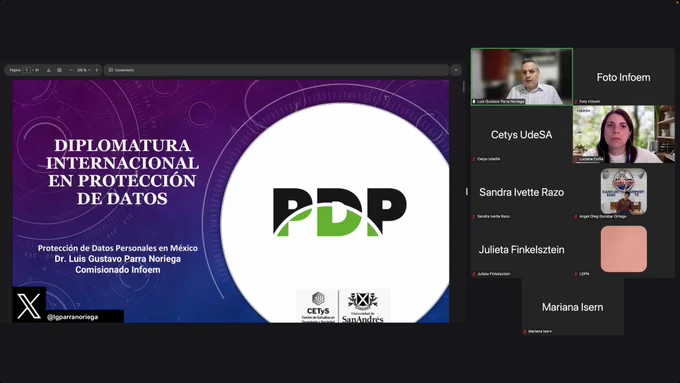Click the PDF viewer vertical scrollbar
The height and width of the screenshot is (383, 680).
(464, 87)
